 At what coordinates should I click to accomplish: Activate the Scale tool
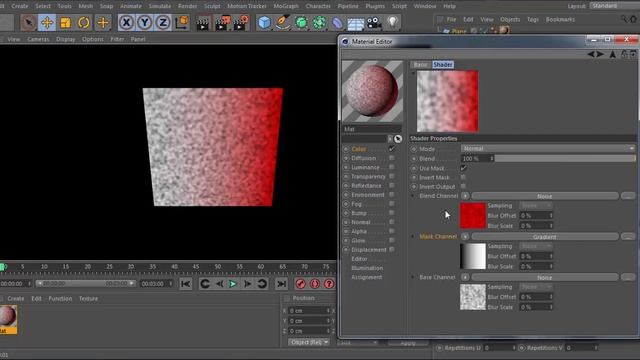pos(65,22)
